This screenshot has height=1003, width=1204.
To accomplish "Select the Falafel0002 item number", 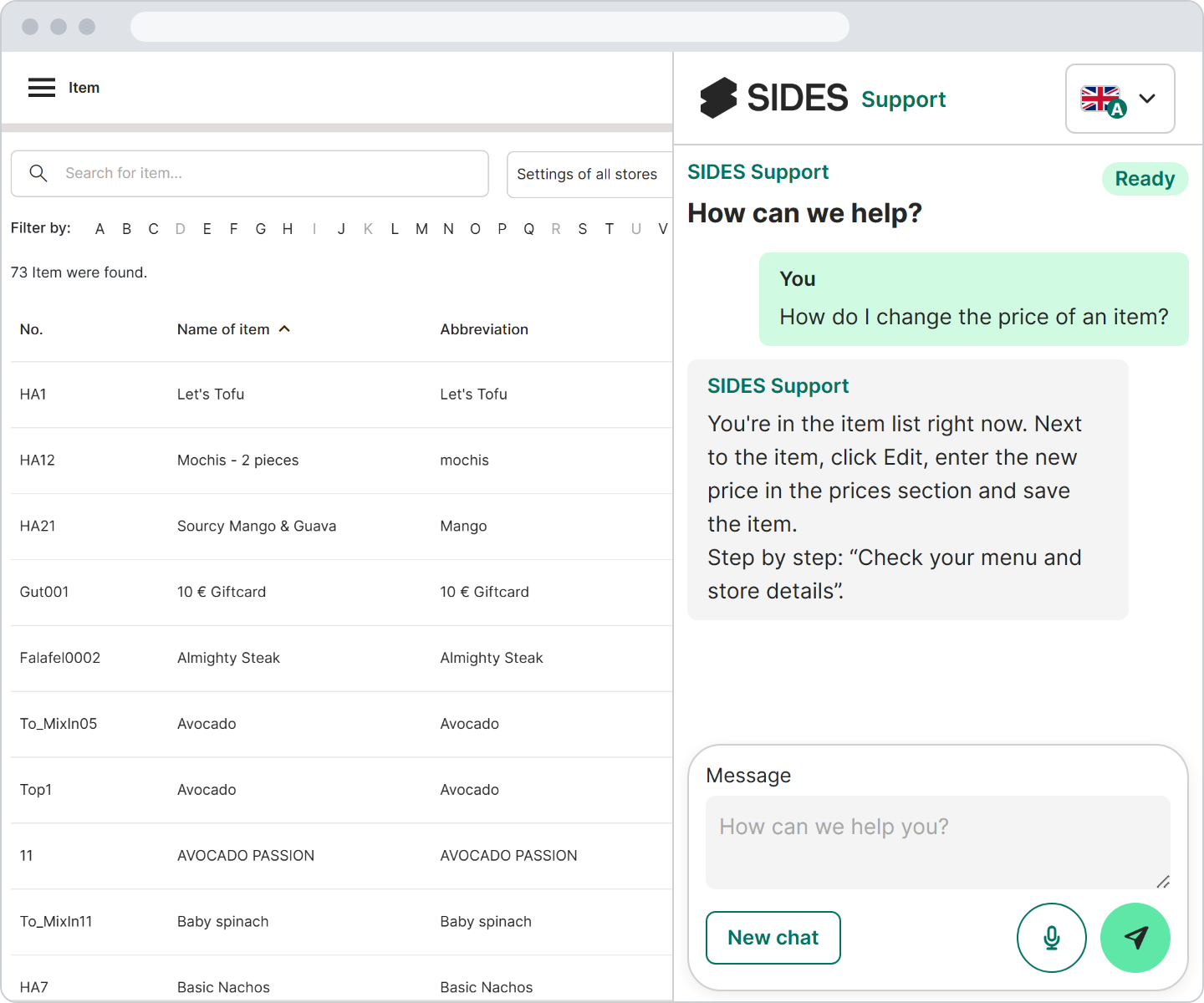I will point(60,659).
